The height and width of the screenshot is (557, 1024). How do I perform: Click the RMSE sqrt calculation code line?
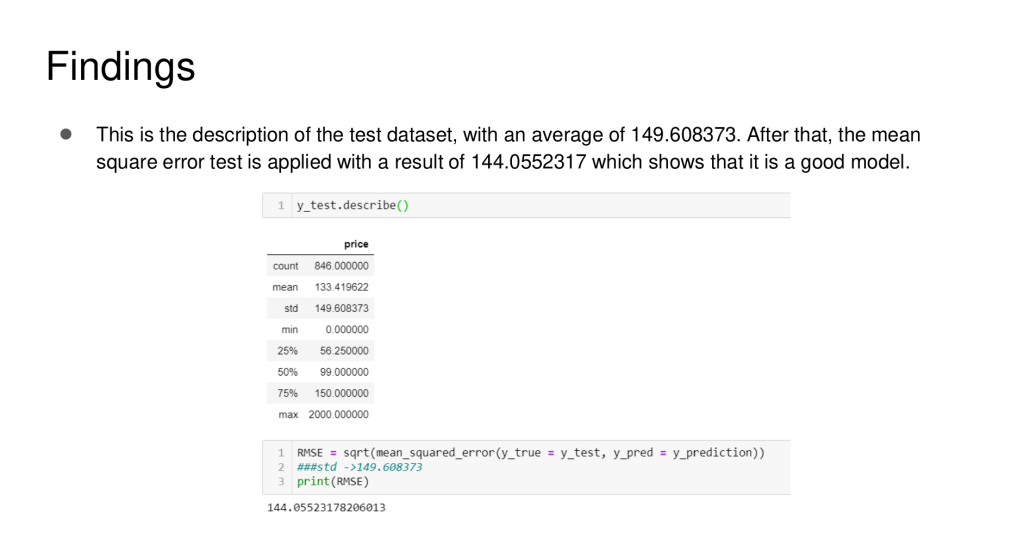pos(530,453)
